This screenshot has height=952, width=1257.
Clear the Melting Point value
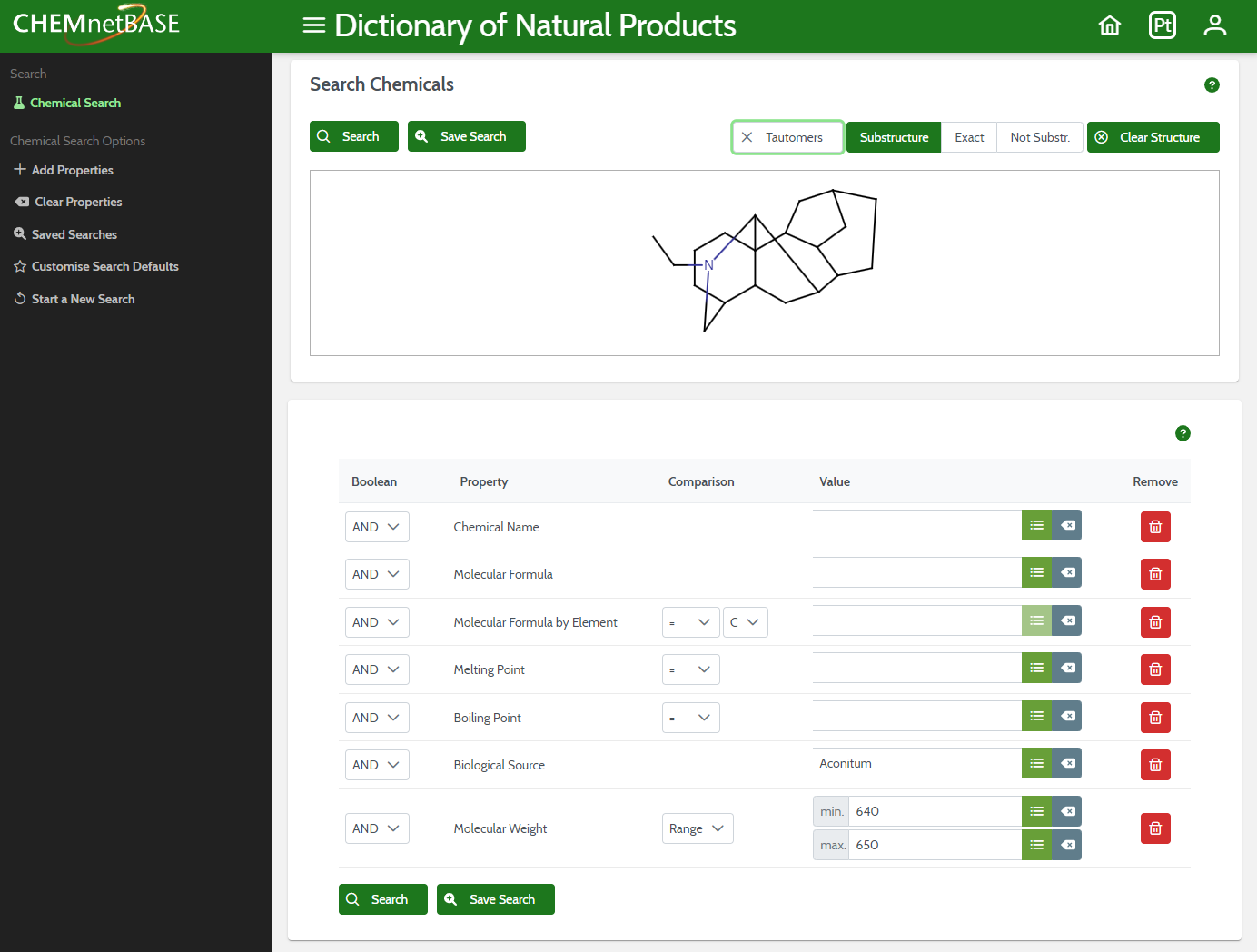pyautogui.click(x=1067, y=668)
